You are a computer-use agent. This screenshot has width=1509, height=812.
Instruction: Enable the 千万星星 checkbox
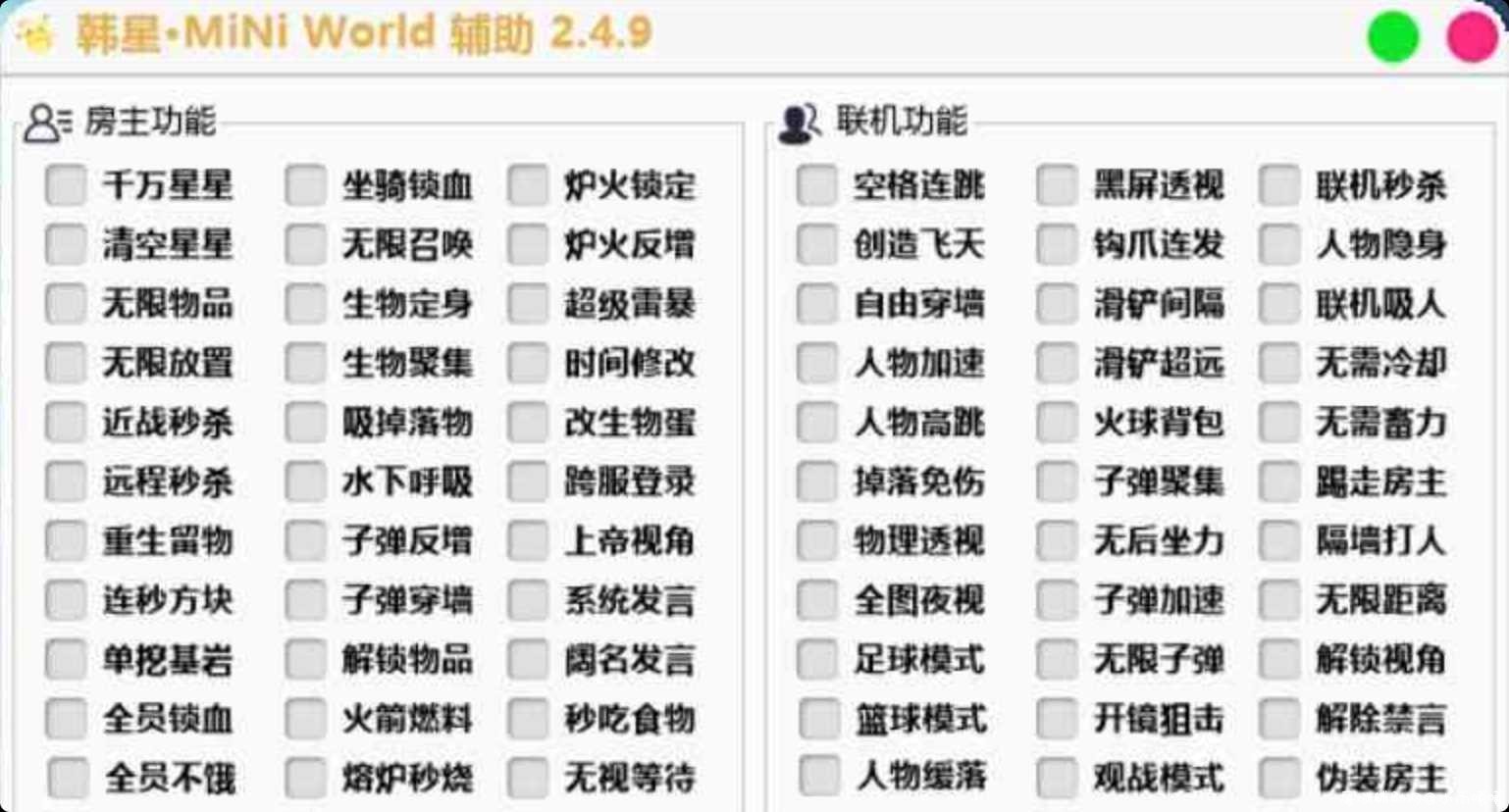pyautogui.click(x=67, y=185)
